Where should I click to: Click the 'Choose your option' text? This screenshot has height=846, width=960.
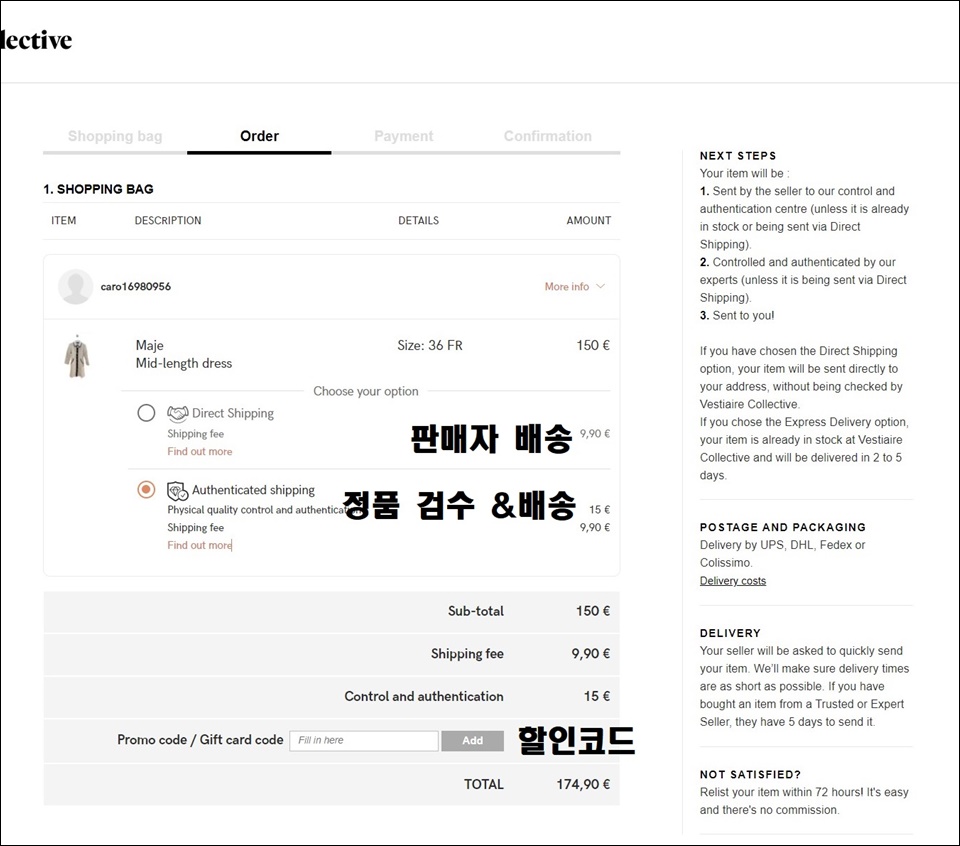[x=366, y=391]
